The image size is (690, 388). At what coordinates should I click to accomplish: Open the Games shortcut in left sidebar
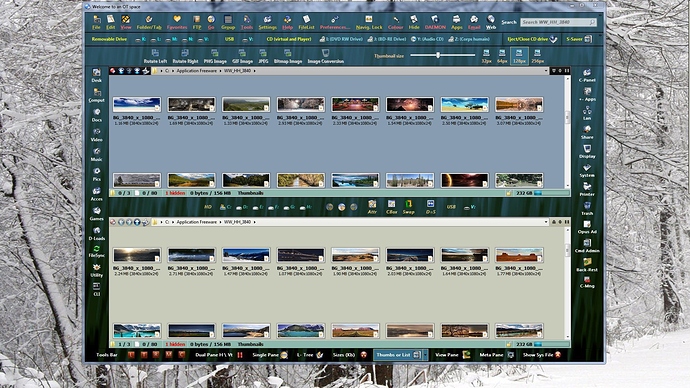96,214
